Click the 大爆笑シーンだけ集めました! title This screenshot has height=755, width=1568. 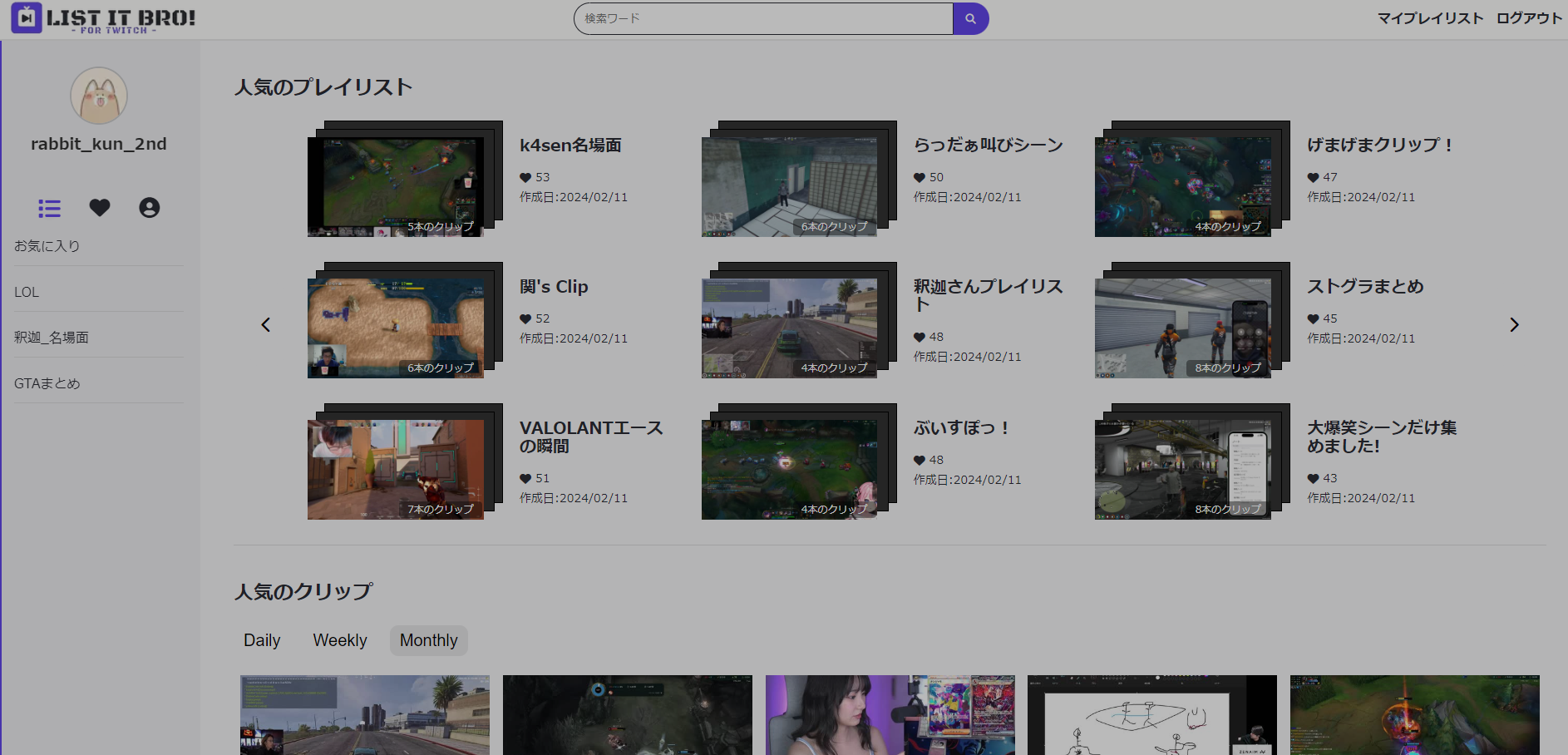point(1382,437)
